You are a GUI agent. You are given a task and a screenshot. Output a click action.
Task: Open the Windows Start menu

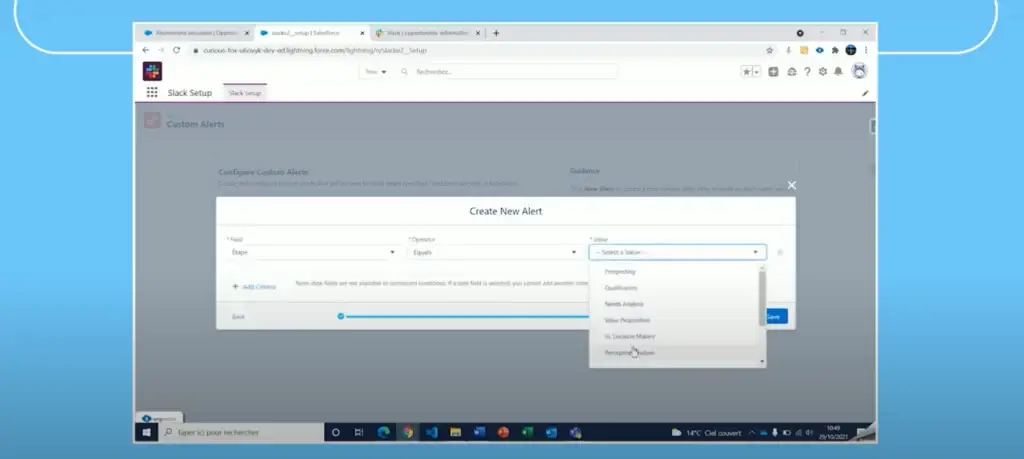click(146, 432)
